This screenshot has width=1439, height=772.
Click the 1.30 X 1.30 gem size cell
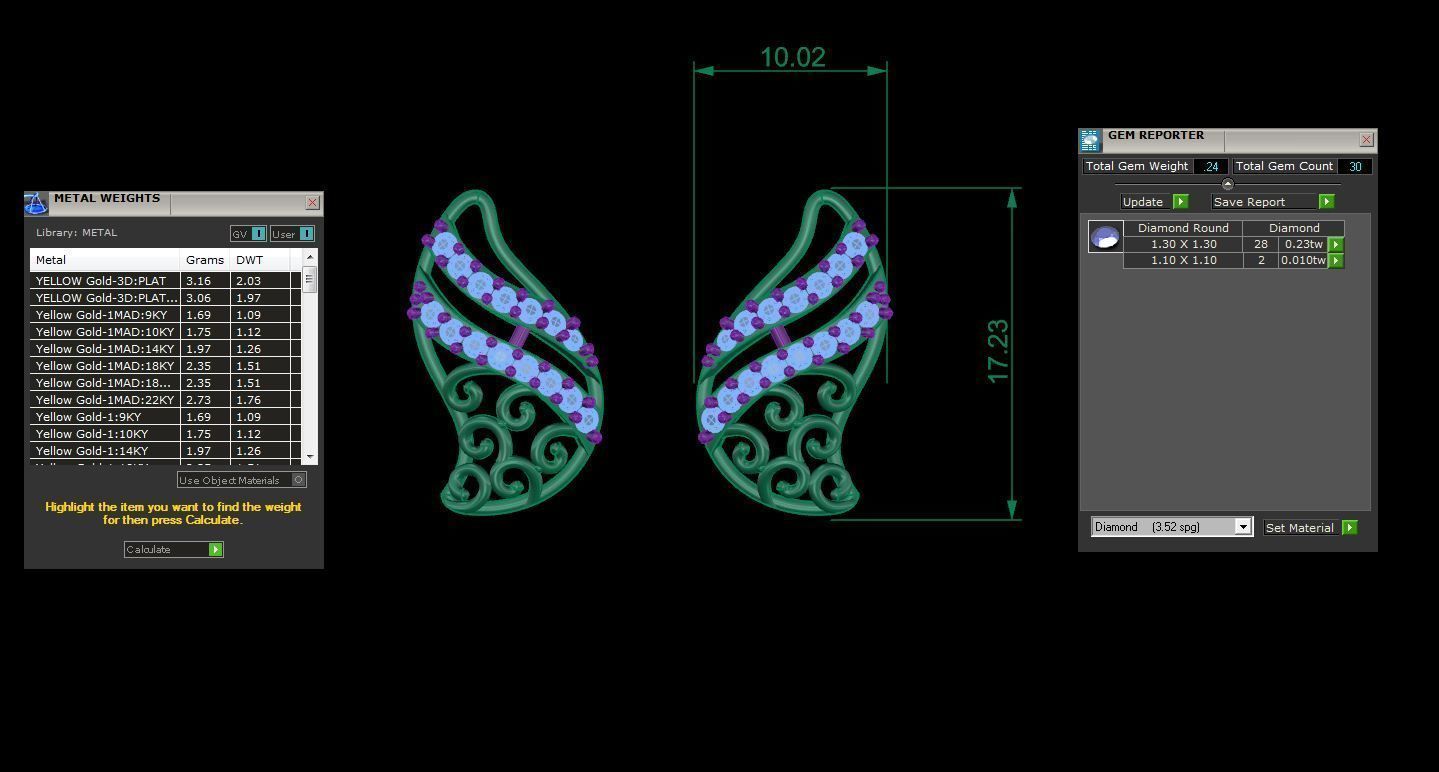click(1183, 244)
